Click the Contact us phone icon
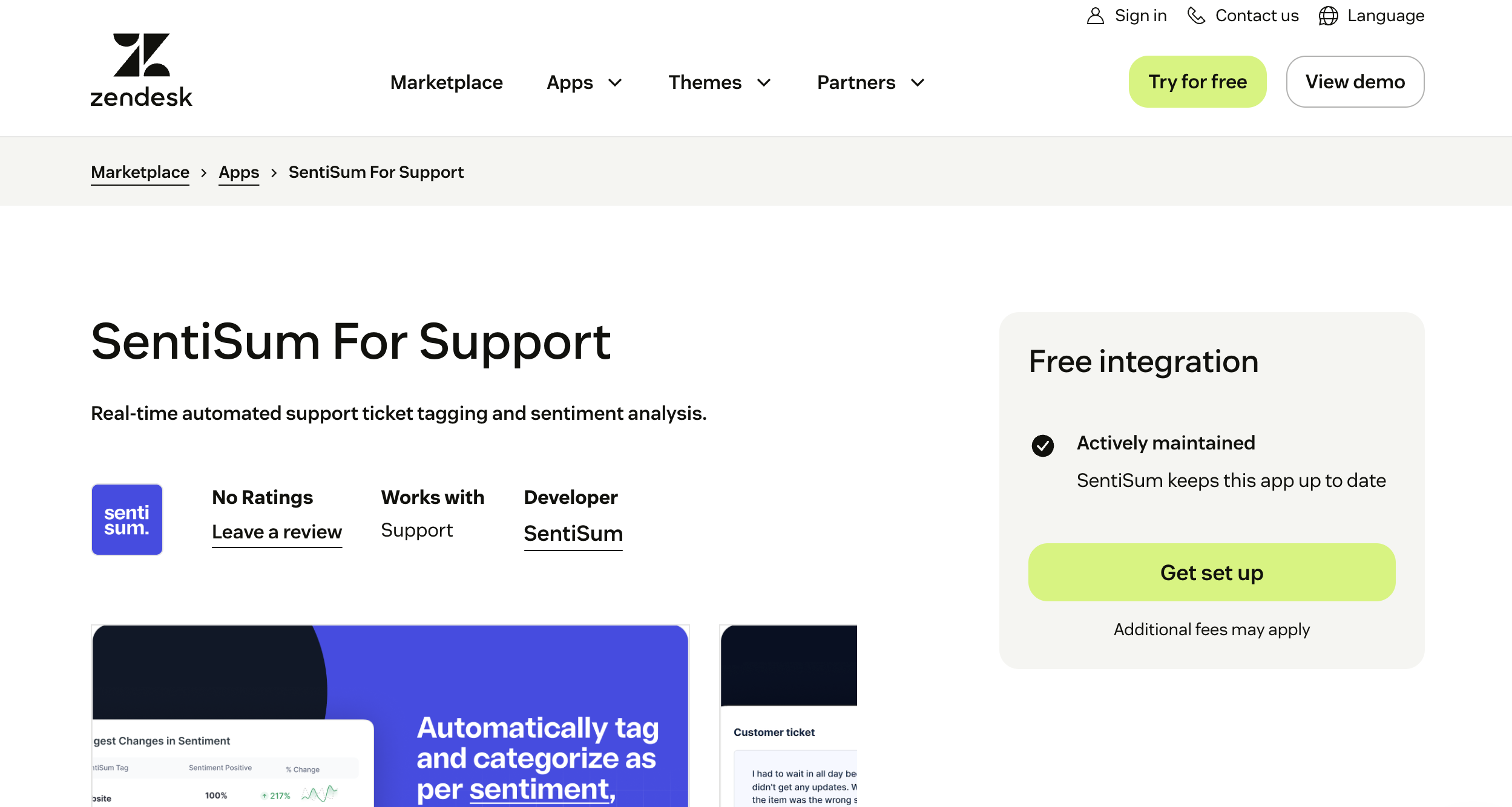The width and height of the screenshot is (1512, 807). [1196, 15]
